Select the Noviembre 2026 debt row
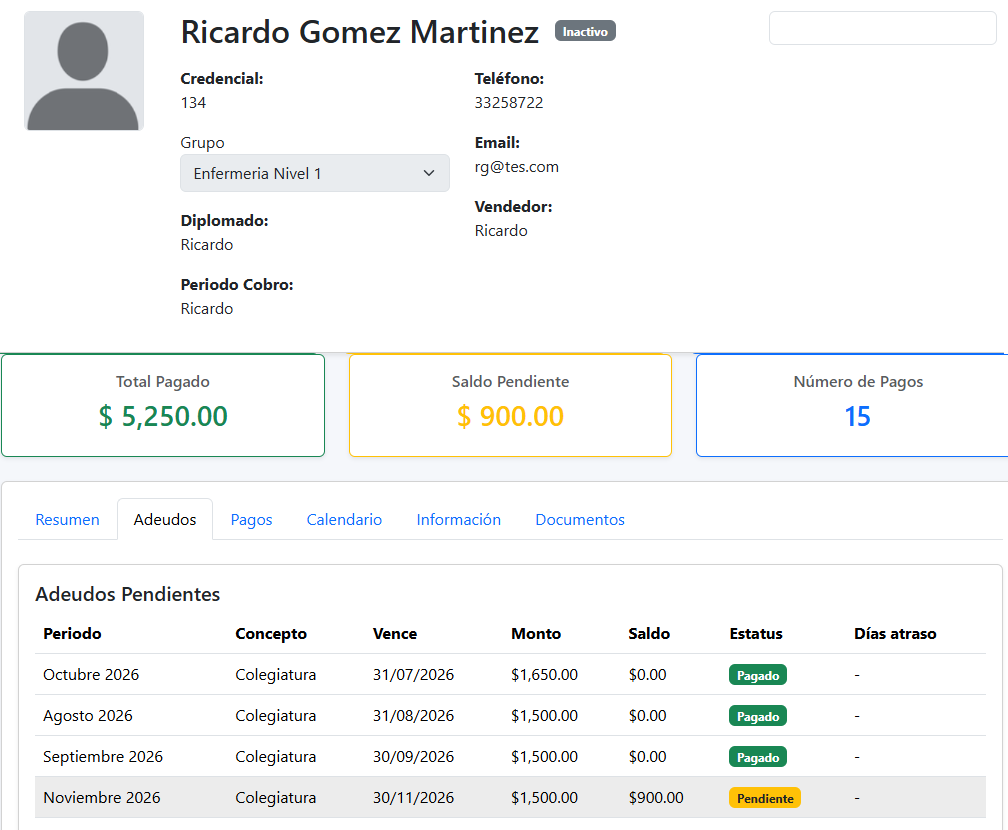Screen dimensions: 1008x830 click(510, 798)
